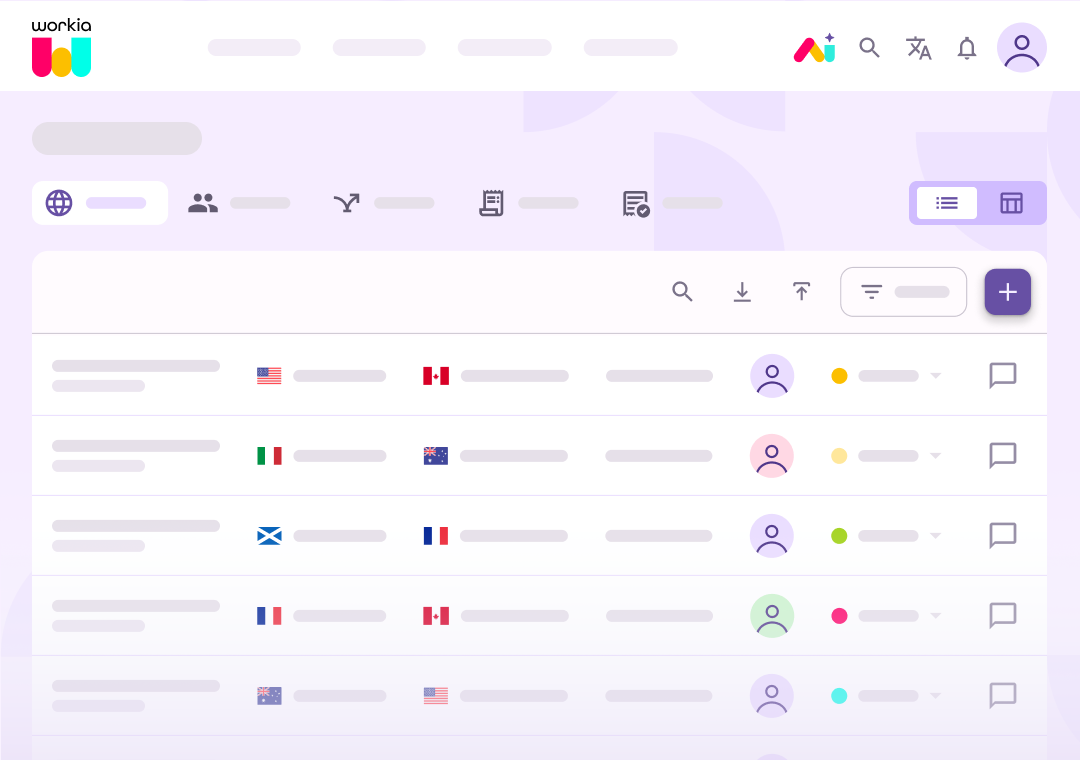Screen dimensions: 1080x760
Task: Click the pink avatar in Italy row
Action: tap(771, 455)
